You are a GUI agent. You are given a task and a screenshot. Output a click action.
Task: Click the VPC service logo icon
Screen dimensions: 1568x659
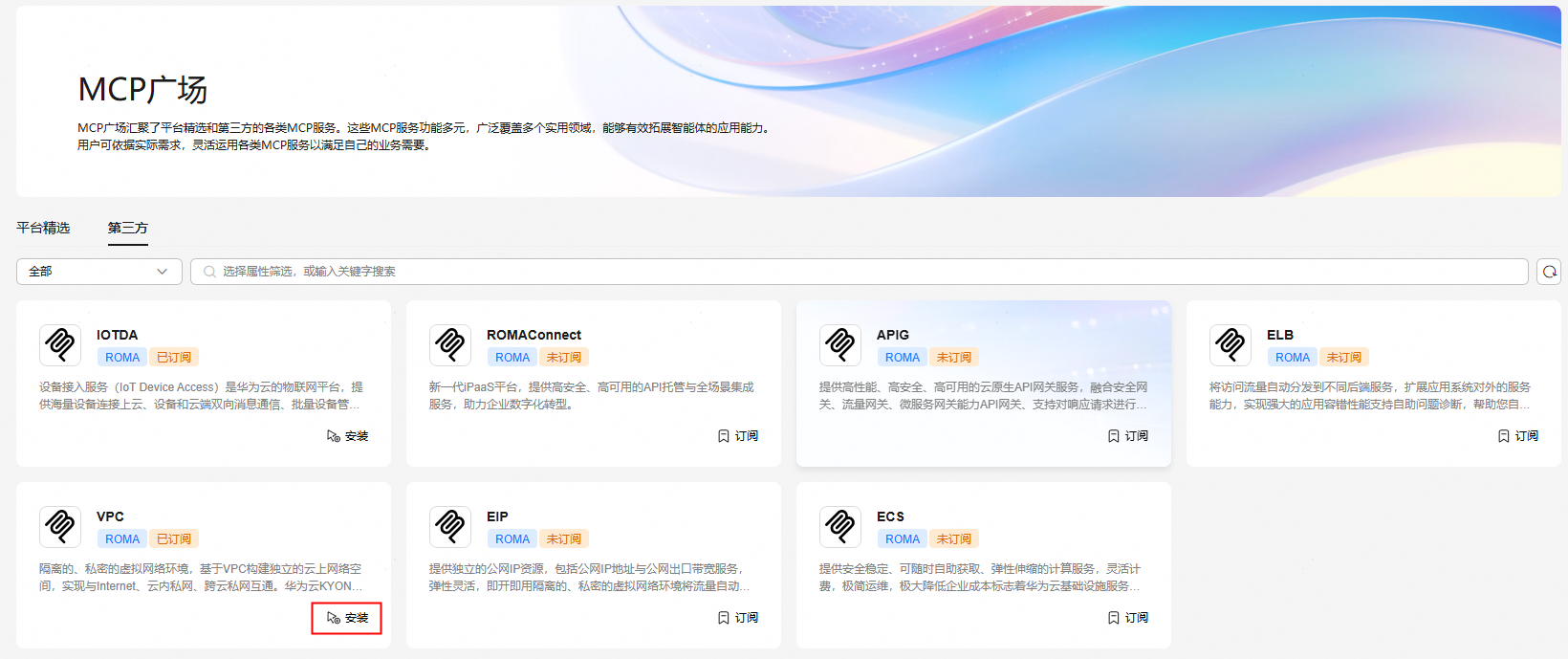(60, 526)
